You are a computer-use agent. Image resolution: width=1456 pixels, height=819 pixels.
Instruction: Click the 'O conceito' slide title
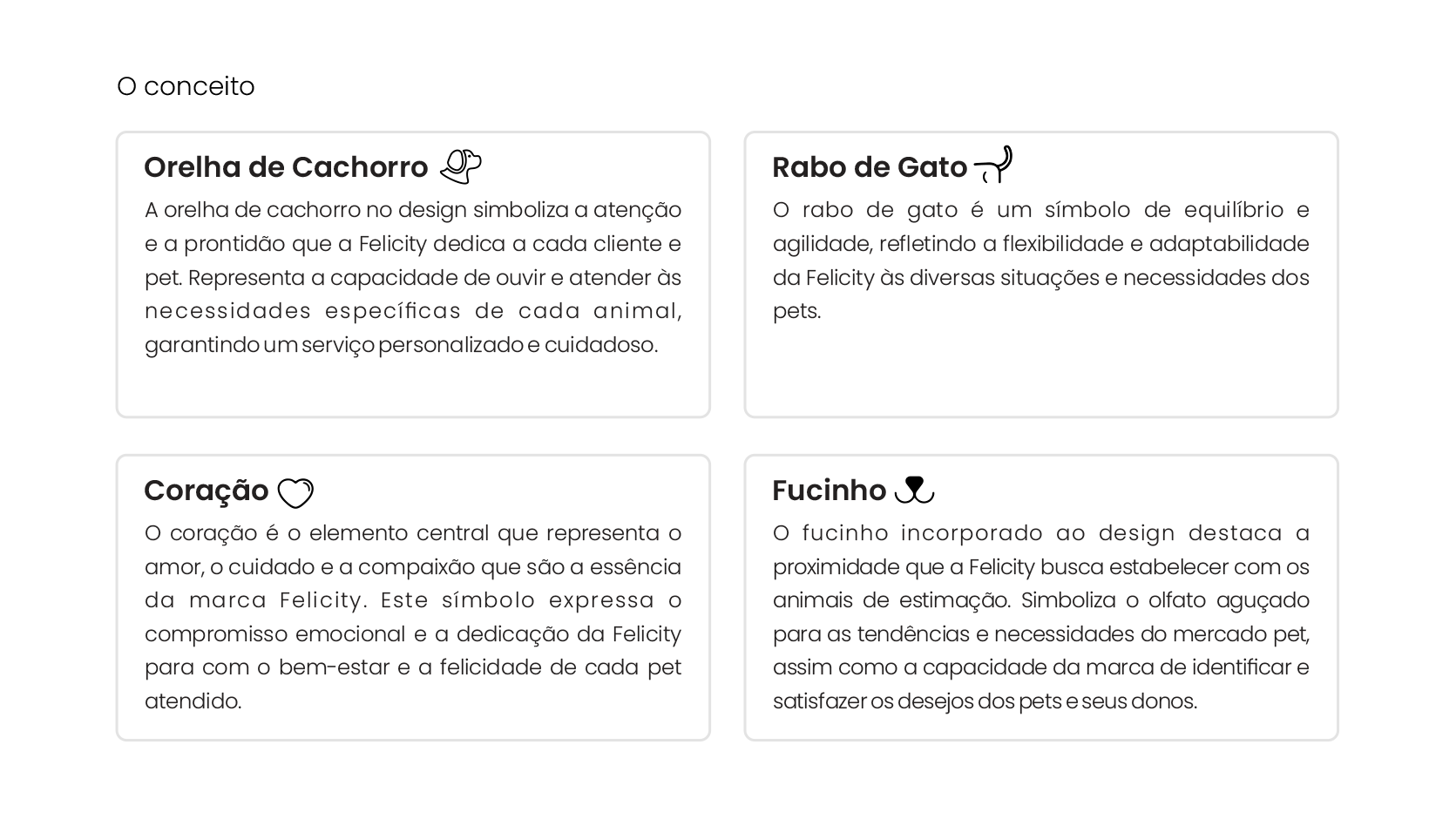[186, 86]
